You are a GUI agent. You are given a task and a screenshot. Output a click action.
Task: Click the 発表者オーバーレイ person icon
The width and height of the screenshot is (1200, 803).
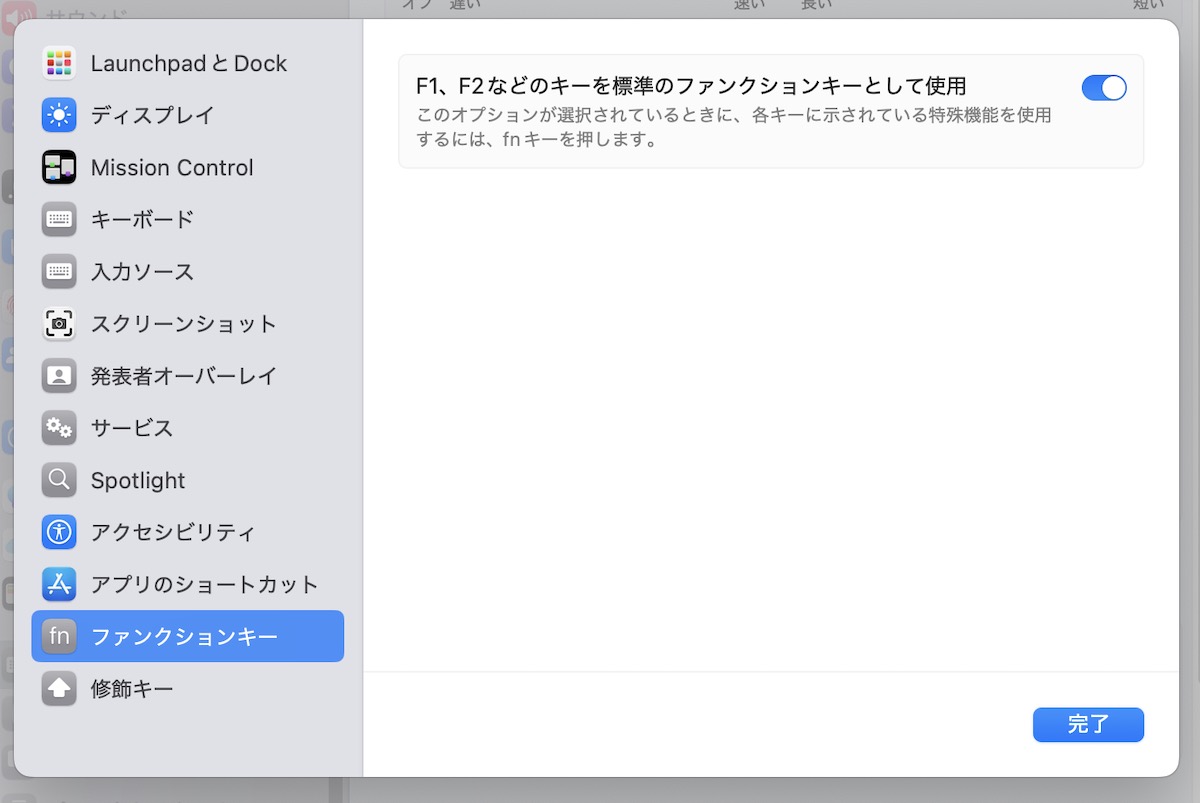[59, 376]
